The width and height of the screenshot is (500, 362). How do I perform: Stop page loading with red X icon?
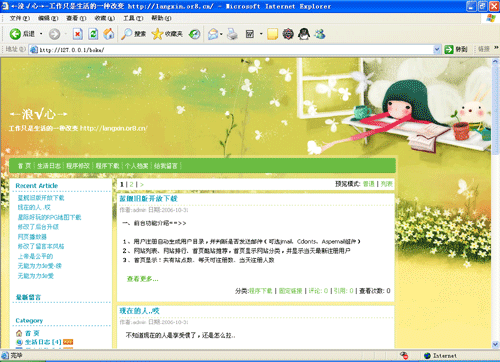(x=78, y=34)
